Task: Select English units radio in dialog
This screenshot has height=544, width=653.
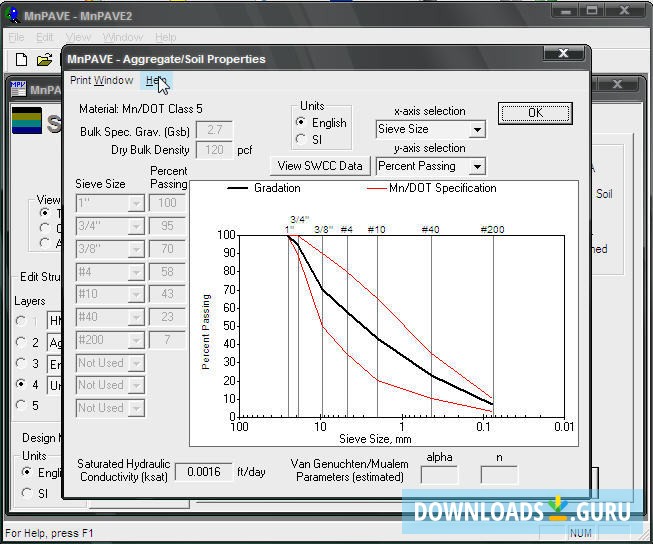Action: [x=300, y=122]
